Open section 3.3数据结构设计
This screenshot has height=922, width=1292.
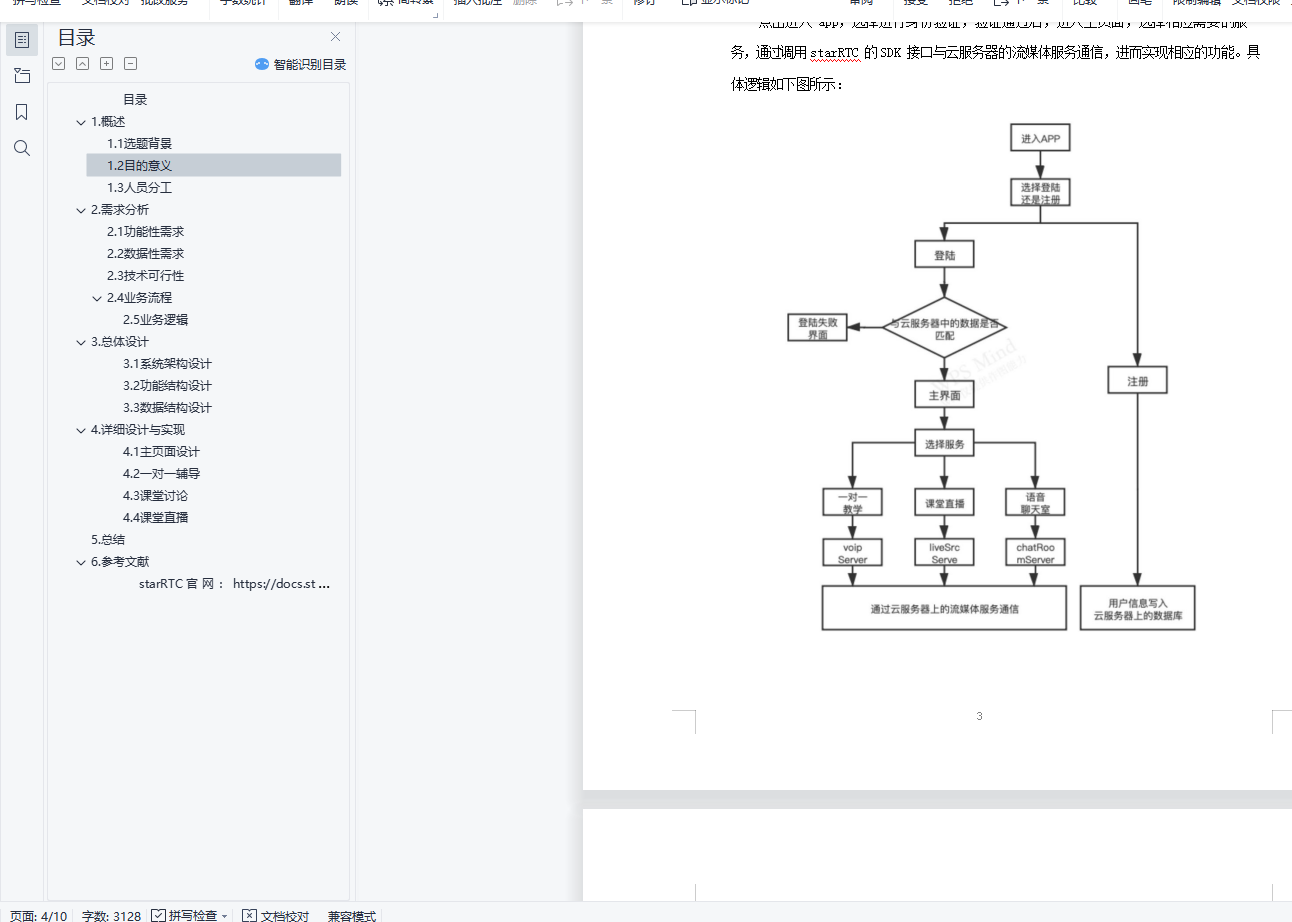(x=167, y=408)
